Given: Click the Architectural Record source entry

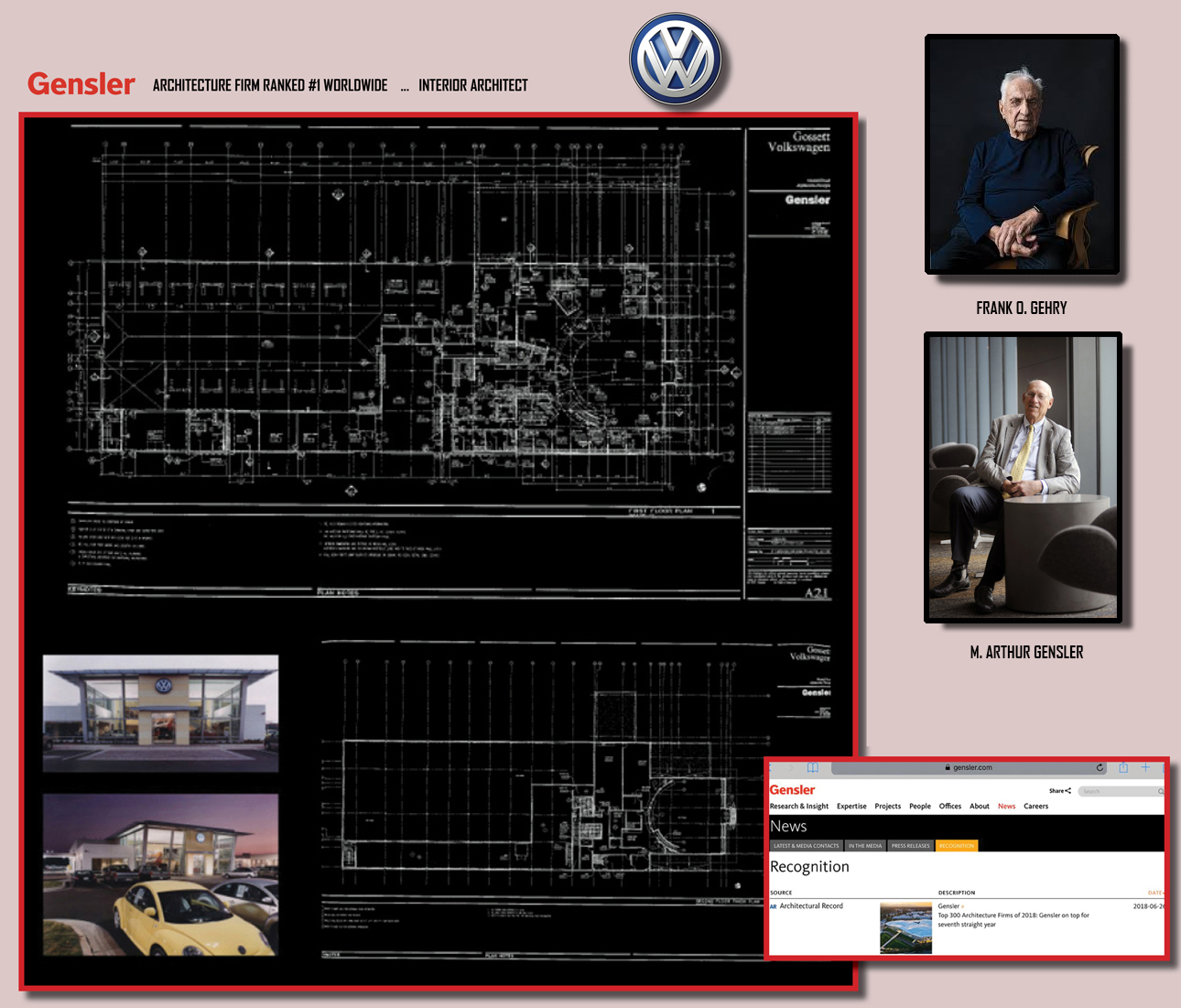Looking at the screenshot, I should (x=811, y=906).
